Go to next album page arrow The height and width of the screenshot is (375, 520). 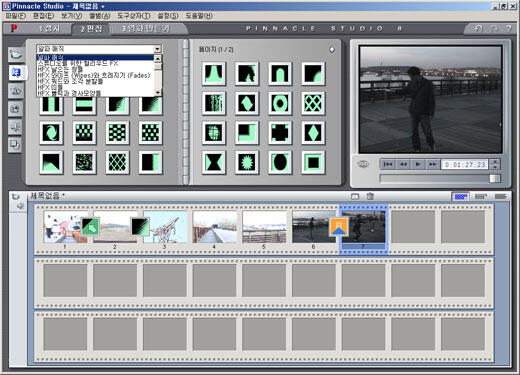coord(332,50)
